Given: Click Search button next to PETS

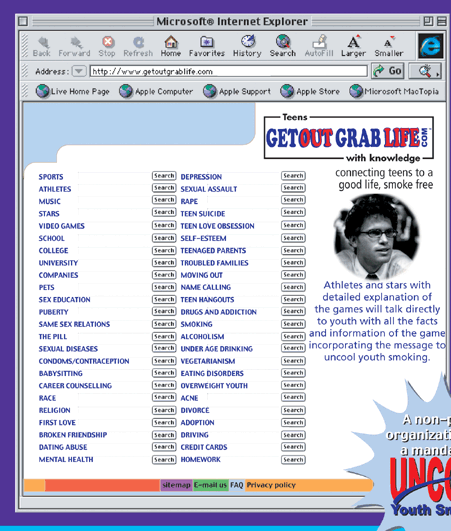Looking at the screenshot, I should 164,287.
